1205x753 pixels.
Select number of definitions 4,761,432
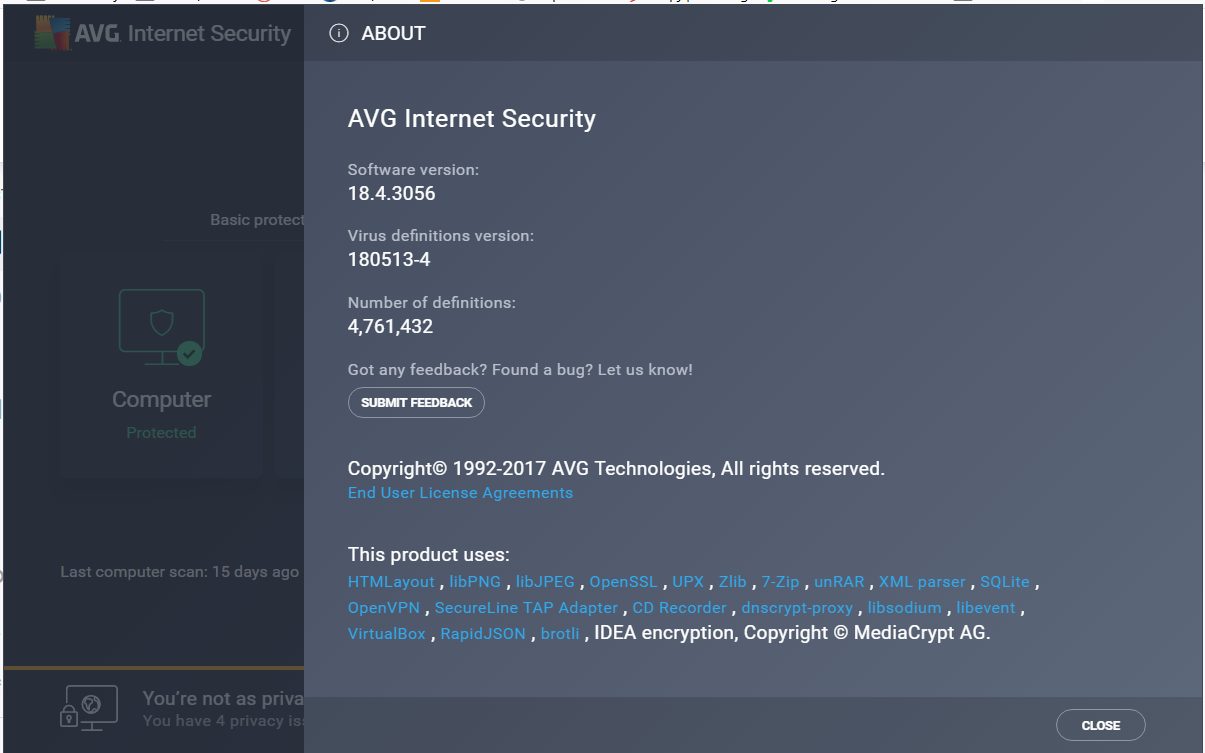pyautogui.click(x=390, y=326)
